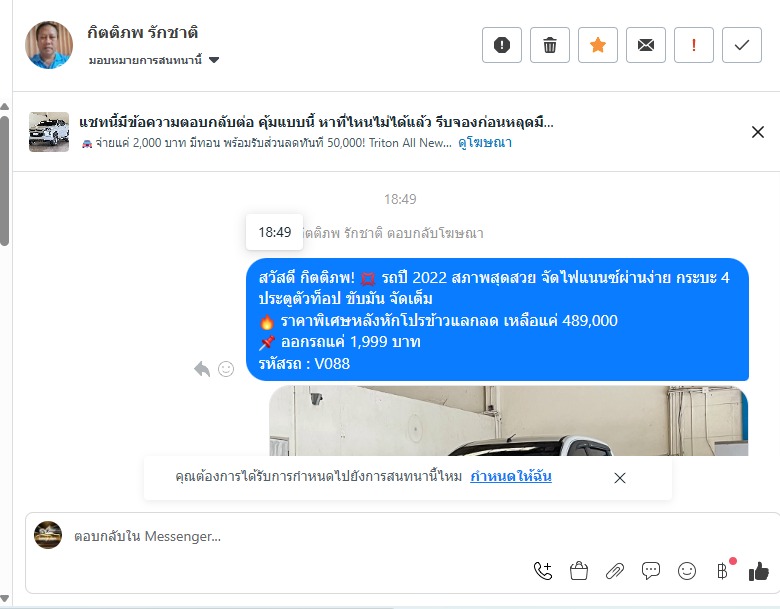Mark conversation done with checkmark button
This screenshot has width=780, height=609.
pyautogui.click(x=742, y=45)
